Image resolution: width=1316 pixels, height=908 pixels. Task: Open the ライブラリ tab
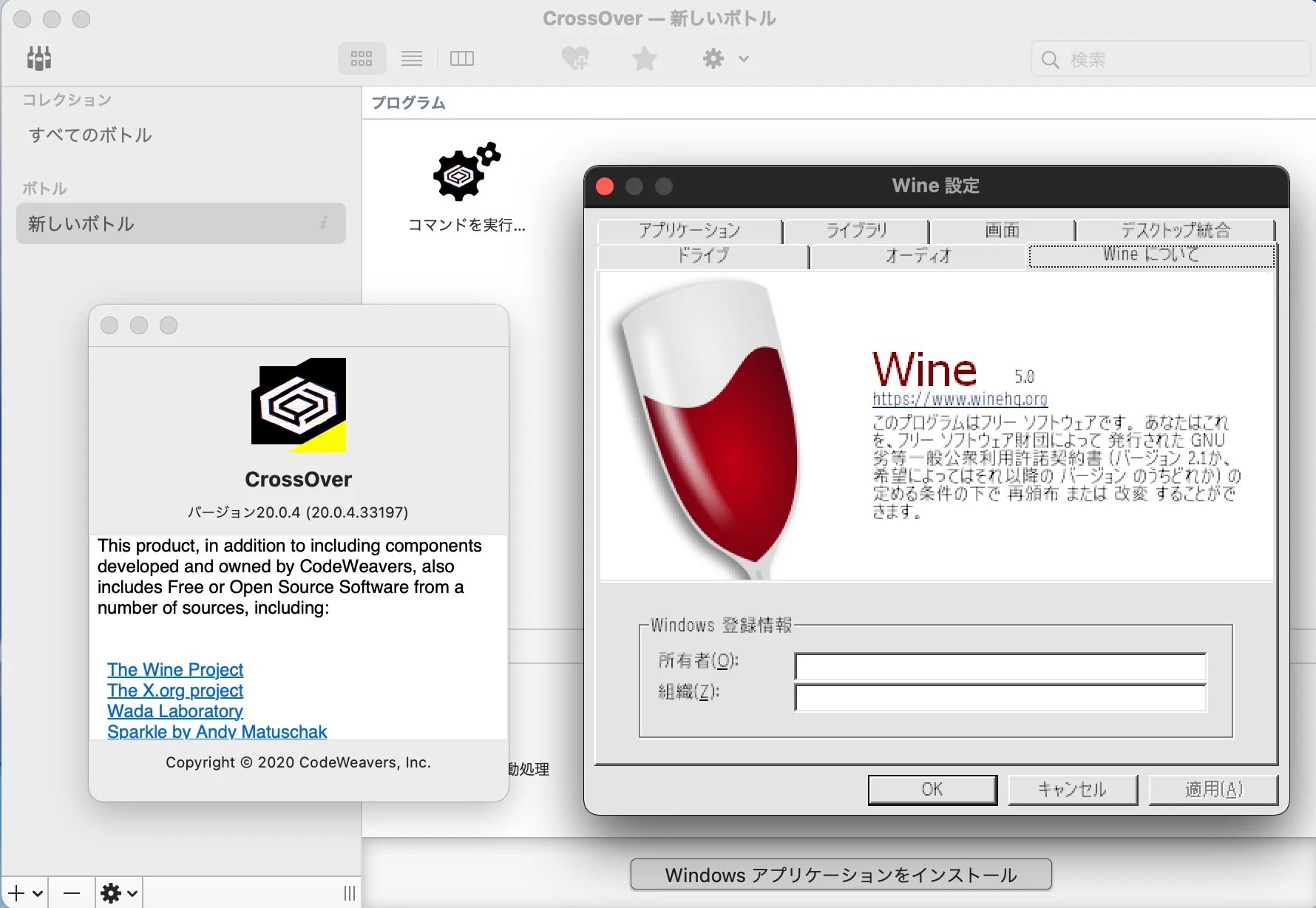[x=855, y=230]
